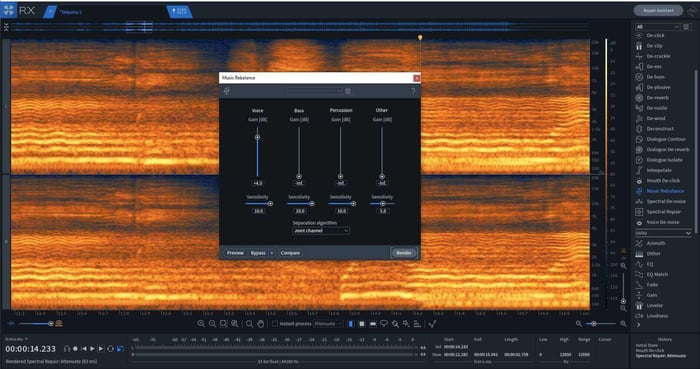Open the Spectral De-noise module

point(666,201)
